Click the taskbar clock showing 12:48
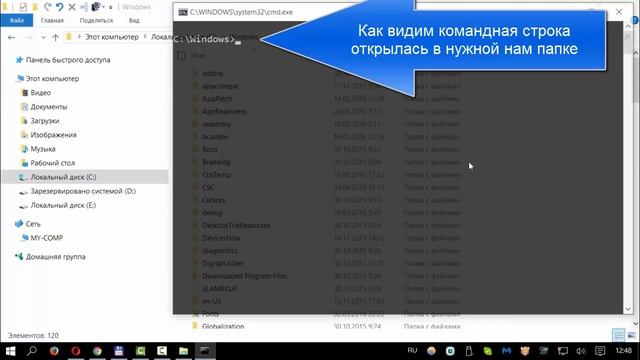This screenshot has width=640, height=360. pyautogui.click(x=623, y=351)
